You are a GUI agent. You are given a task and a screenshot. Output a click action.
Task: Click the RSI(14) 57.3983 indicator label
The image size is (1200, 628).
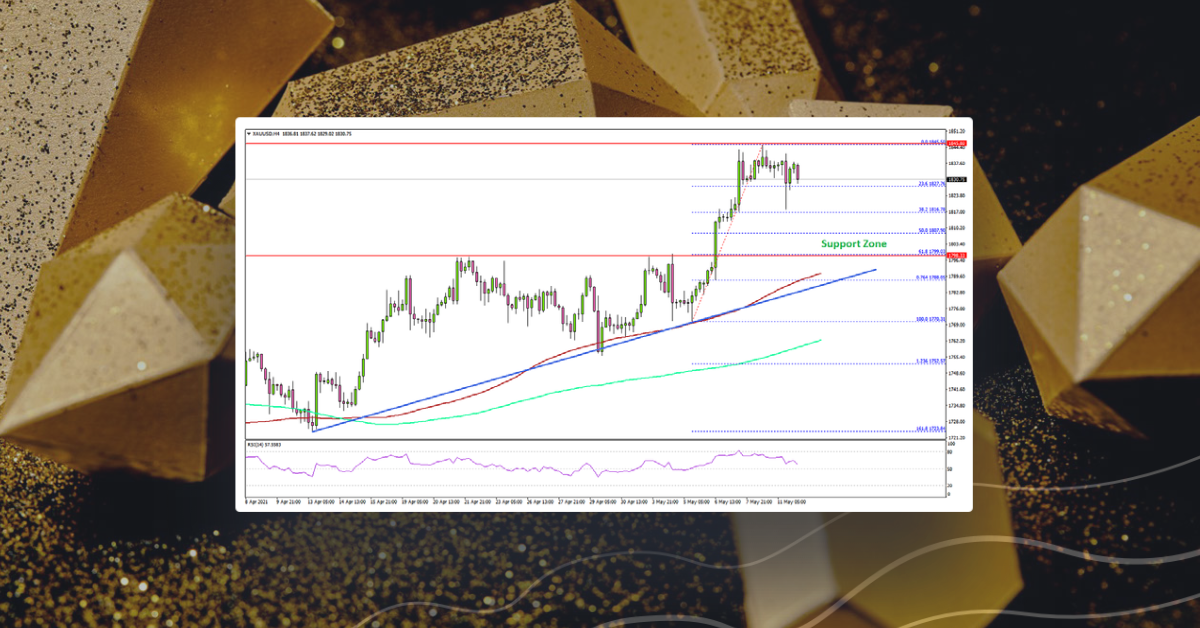click(x=268, y=446)
